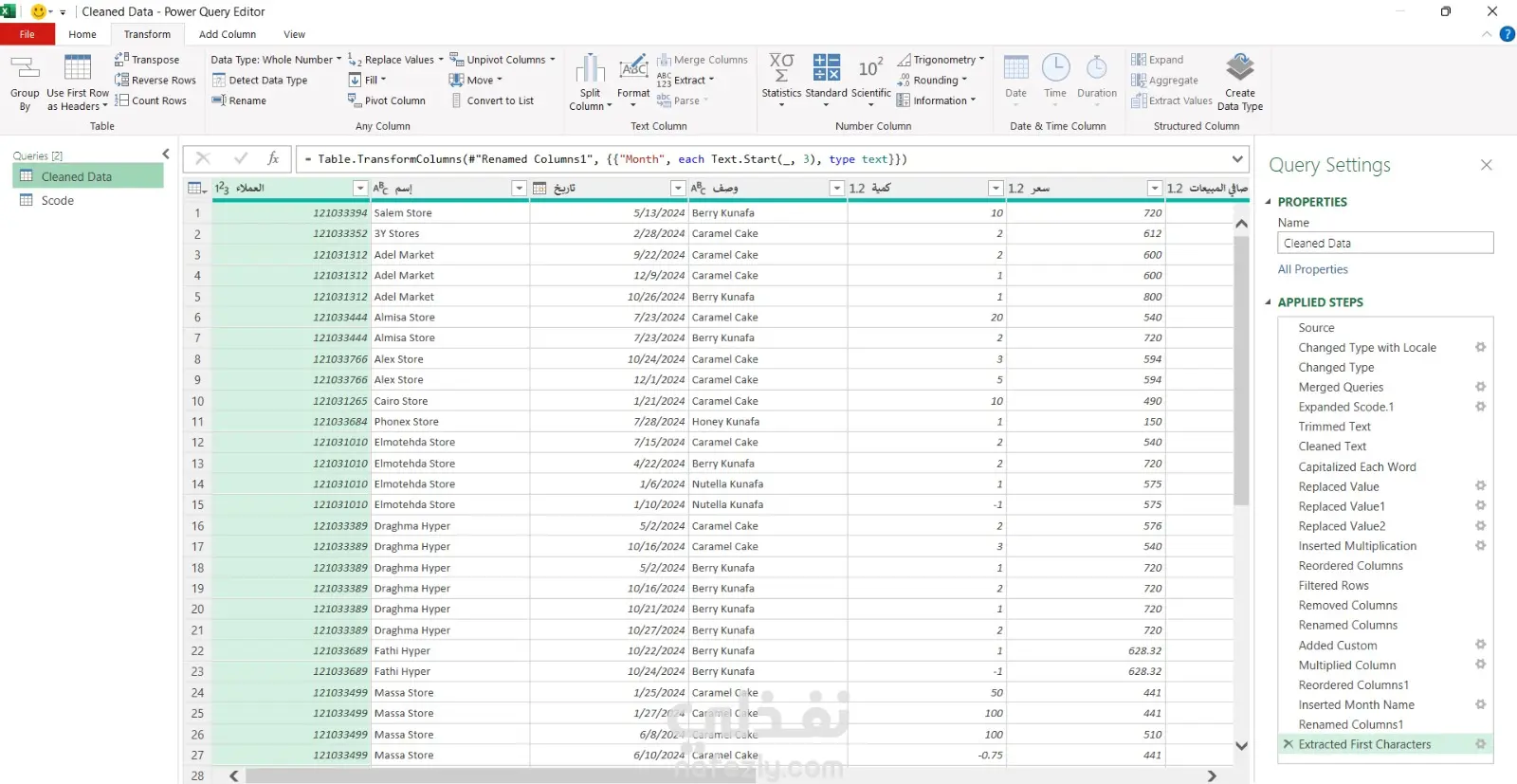Click the Date column icon
Screen dimensions: 1517x784
tap(1015, 68)
